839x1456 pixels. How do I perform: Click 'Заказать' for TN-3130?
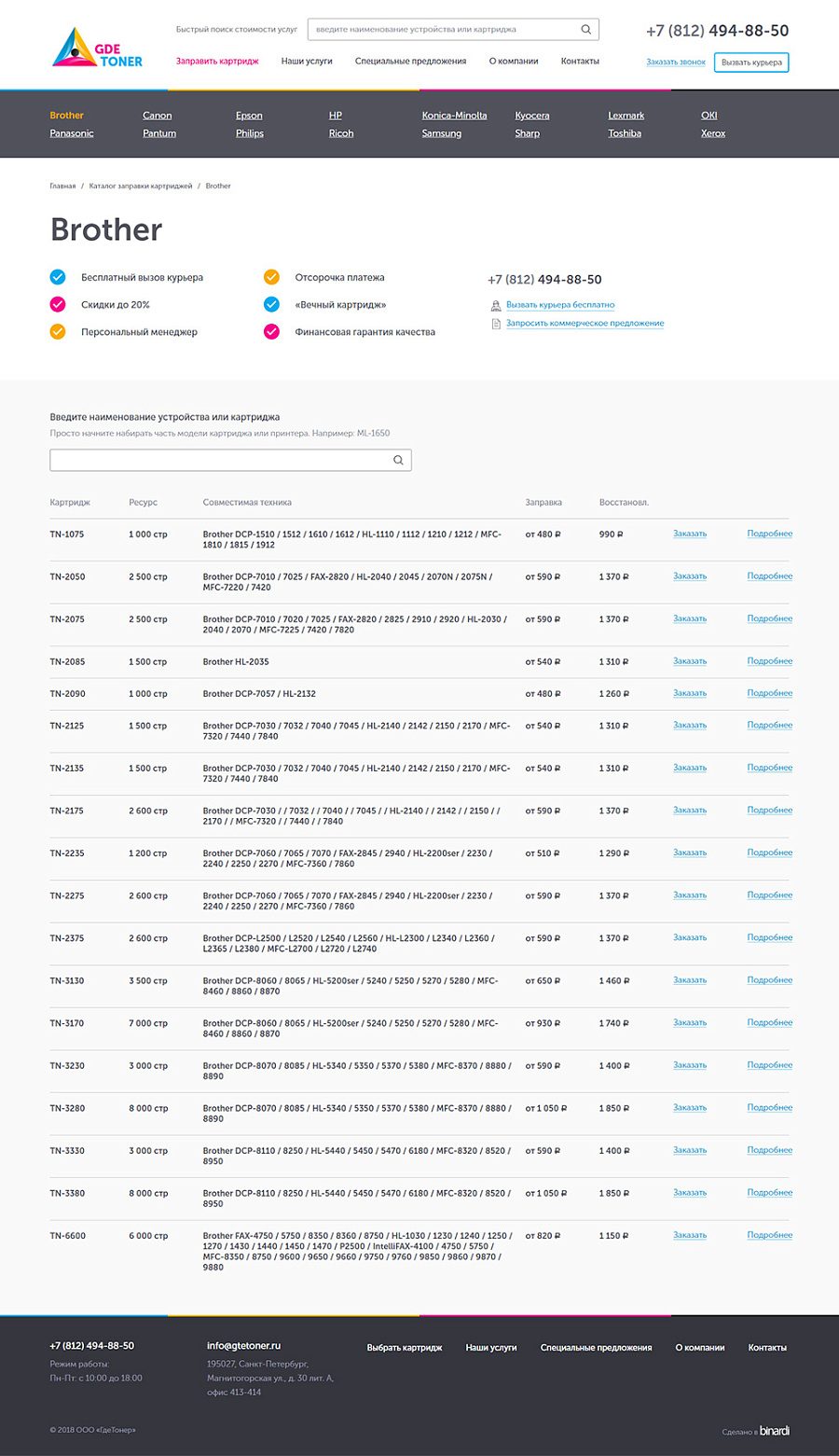tap(690, 981)
